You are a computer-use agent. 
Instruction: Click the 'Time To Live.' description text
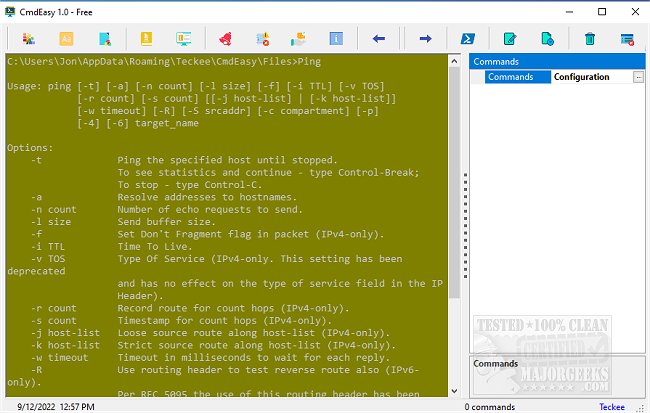155,246
